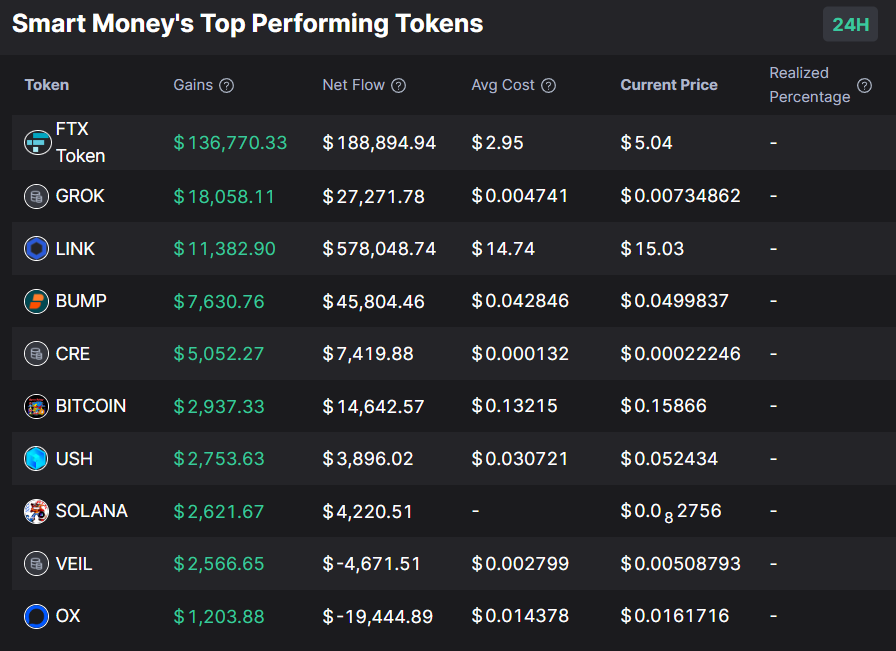Open the OX token name

click(68, 616)
